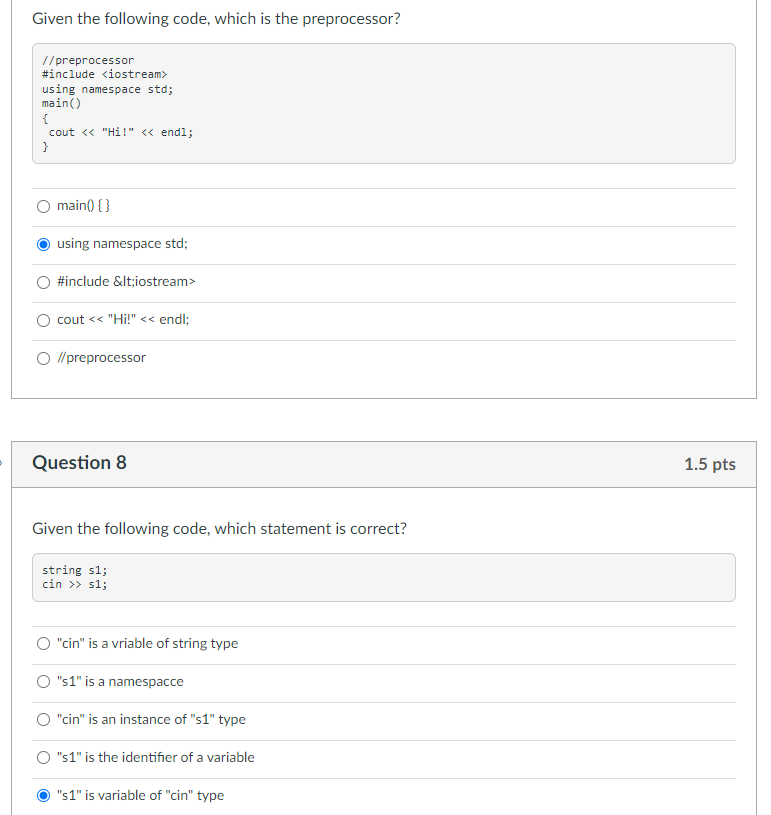Viewport: 771px width, 815px height.
Task: Choose the "s1 is a namespacce" option
Action: coord(44,681)
